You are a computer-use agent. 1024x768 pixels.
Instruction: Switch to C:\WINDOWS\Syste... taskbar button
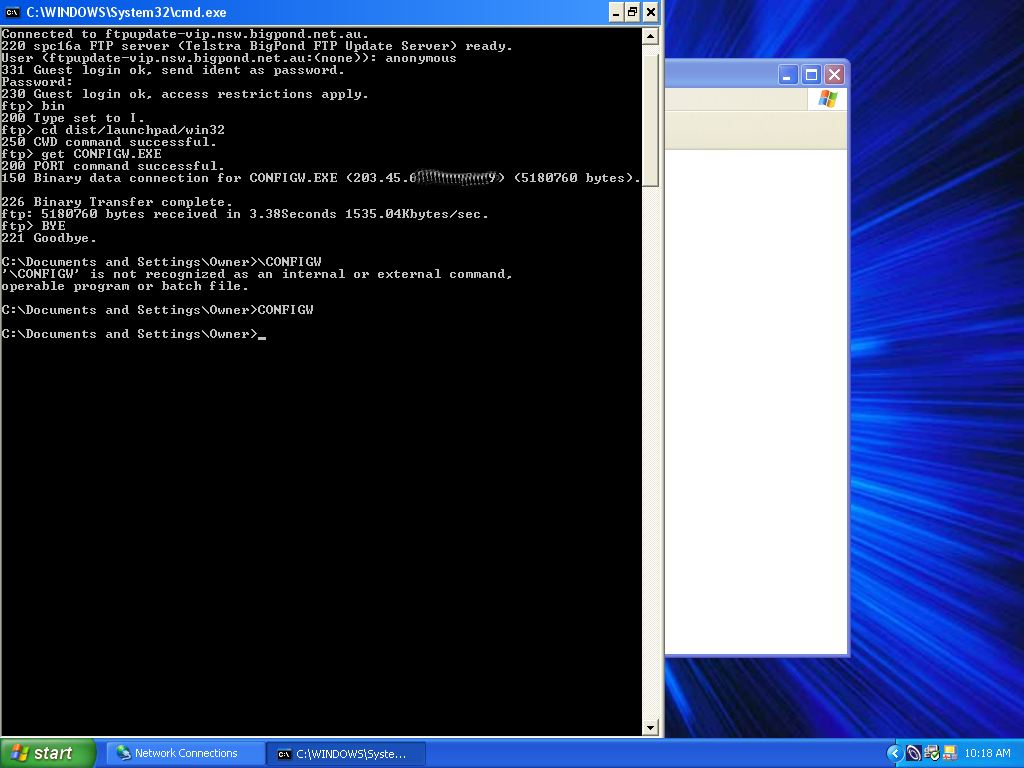point(346,754)
